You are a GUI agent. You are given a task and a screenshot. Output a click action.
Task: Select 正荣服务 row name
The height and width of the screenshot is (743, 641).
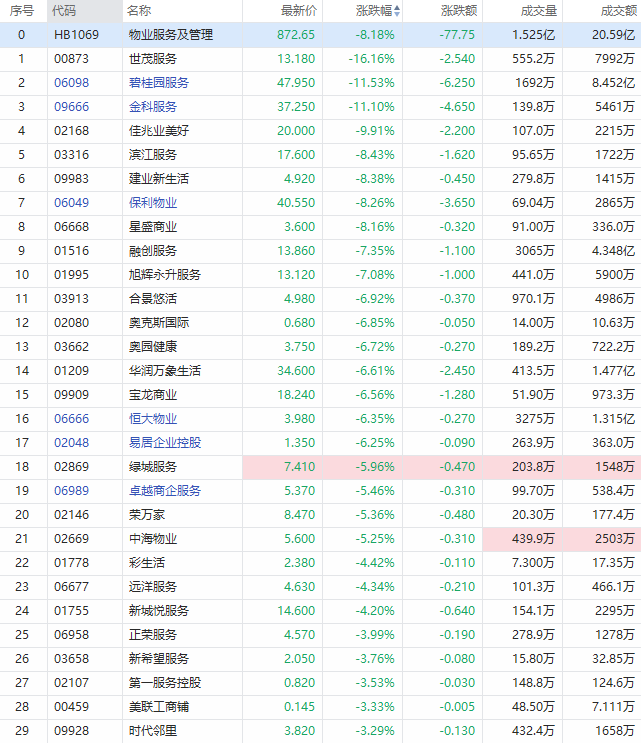click(x=153, y=634)
